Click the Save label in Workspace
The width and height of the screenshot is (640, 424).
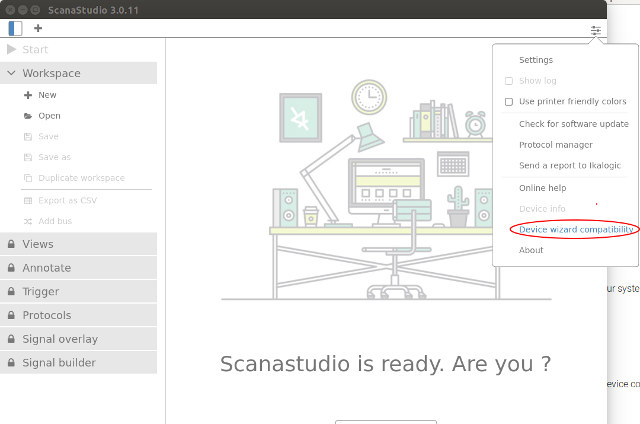point(48,137)
